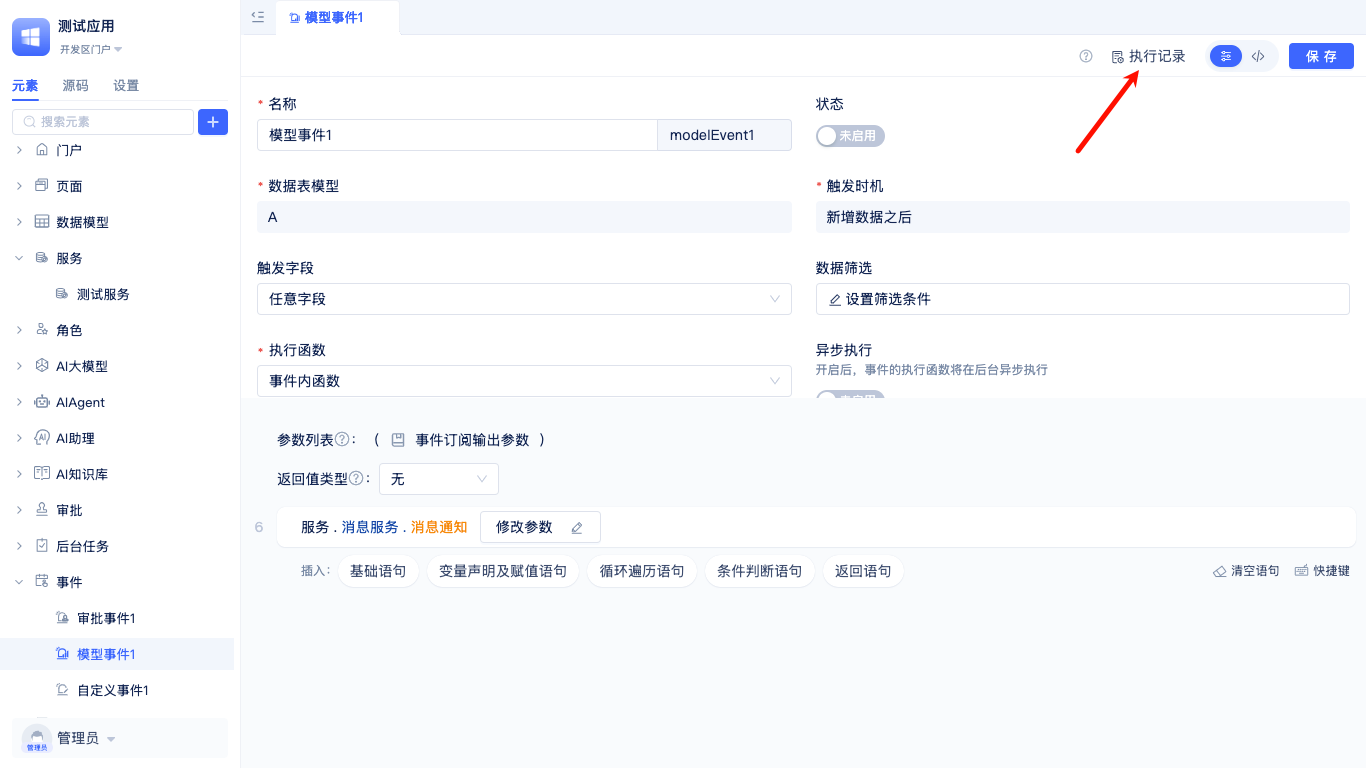Click the 测试应用 app logo icon
Viewport: 1366px width, 768px height.
(x=31, y=37)
